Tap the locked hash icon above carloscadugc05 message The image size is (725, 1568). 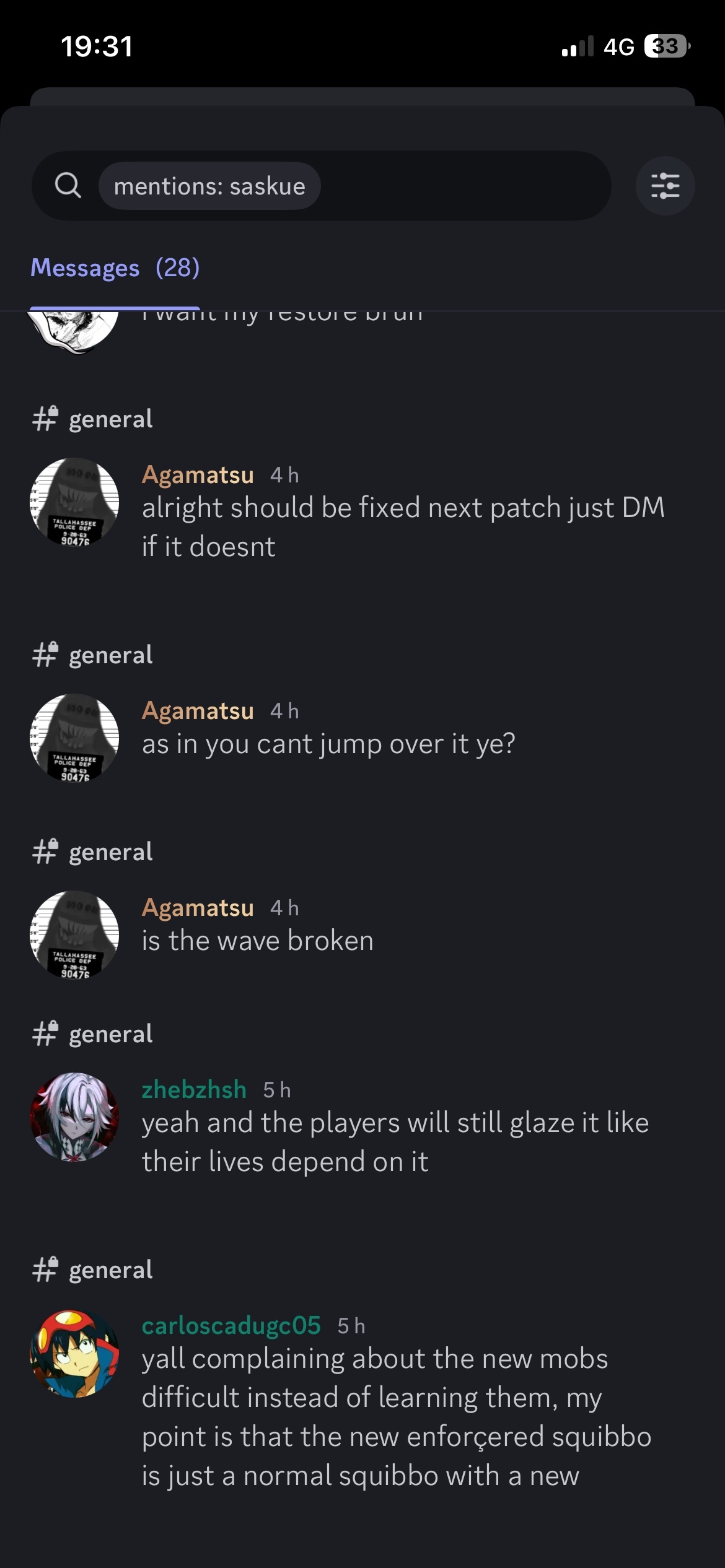[45, 1270]
